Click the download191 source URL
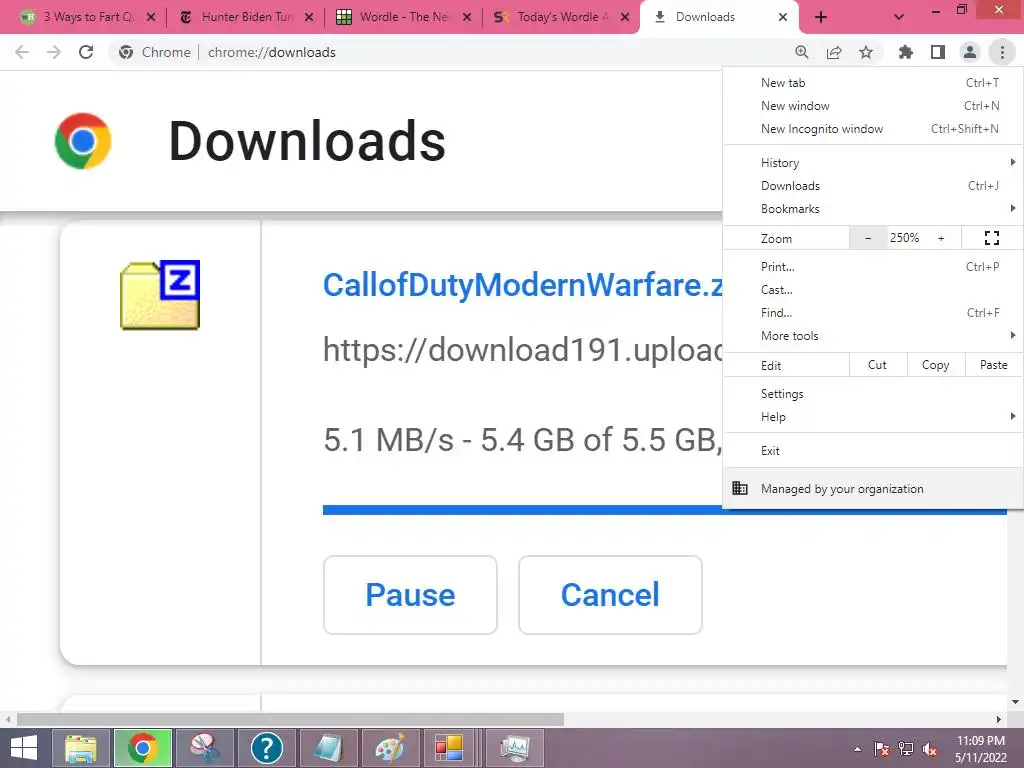 coord(522,349)
